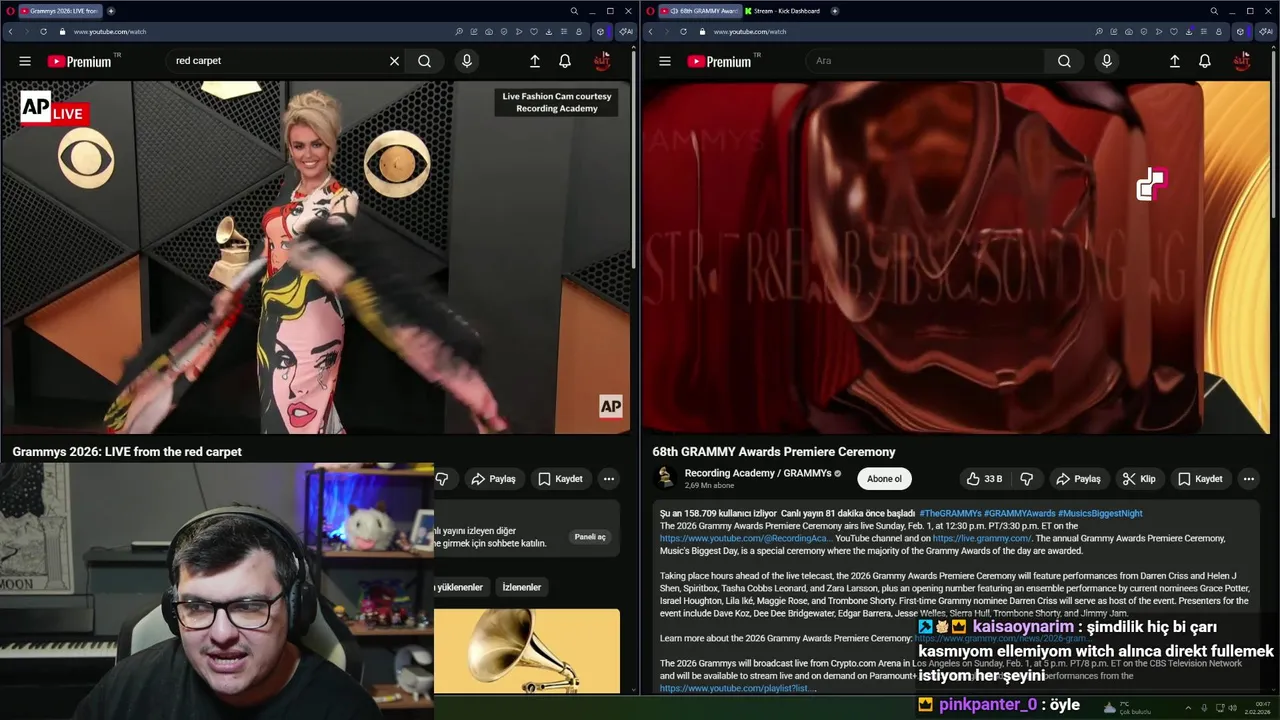Viewport: 1280px width, 720px height.
Task: Dislike the GRAMMY Premiere Ceremony video
Action: tap(1026, 479)
